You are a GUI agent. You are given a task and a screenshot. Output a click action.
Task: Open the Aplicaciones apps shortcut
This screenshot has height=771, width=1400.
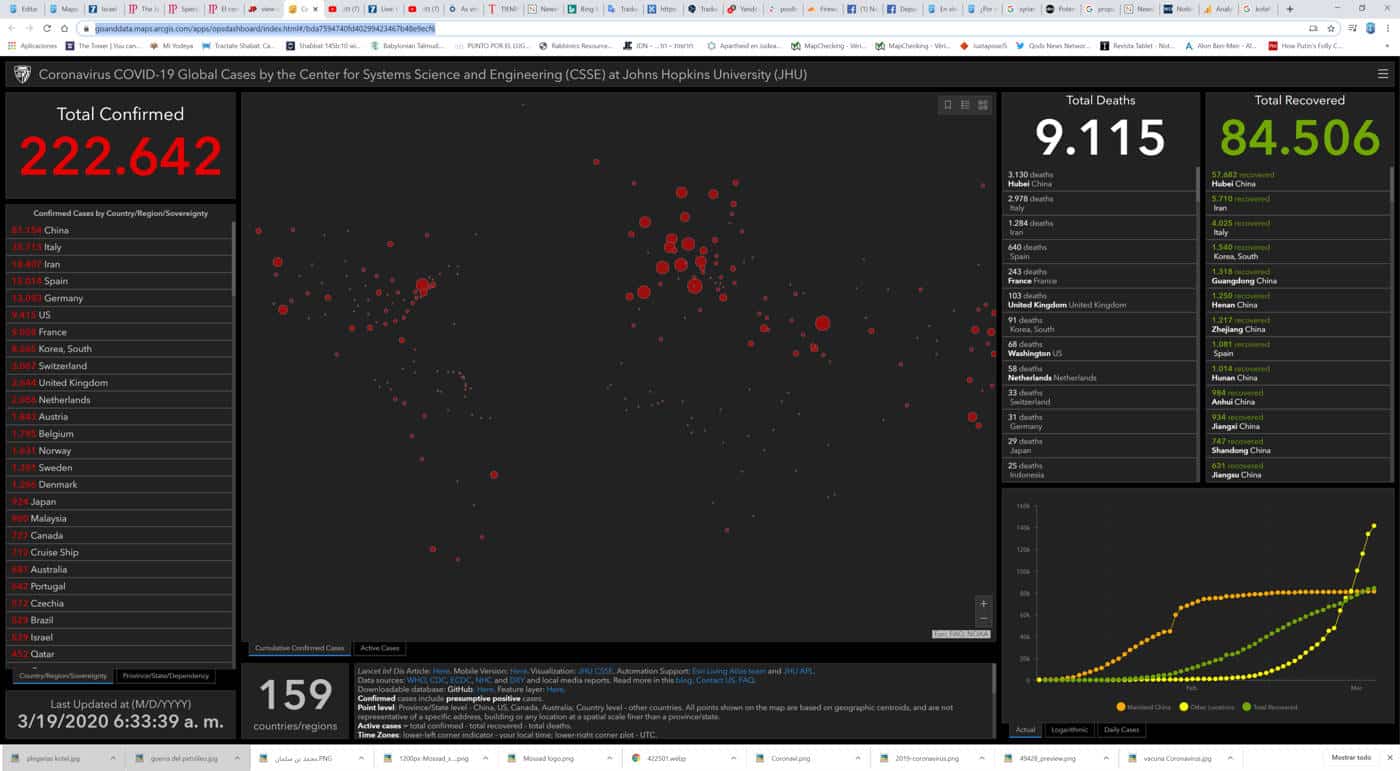coord(32,46)
